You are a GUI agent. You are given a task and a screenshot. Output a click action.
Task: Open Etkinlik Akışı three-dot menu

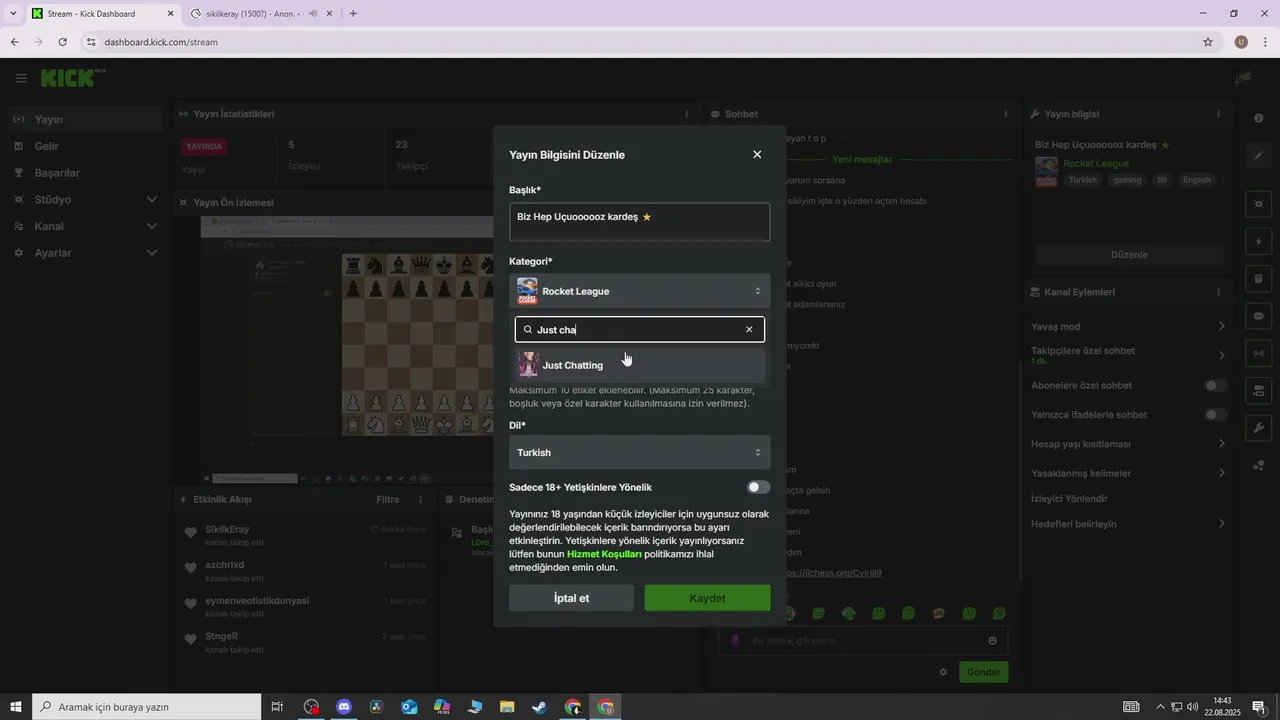pyautogui.click(x=420, y=499)
